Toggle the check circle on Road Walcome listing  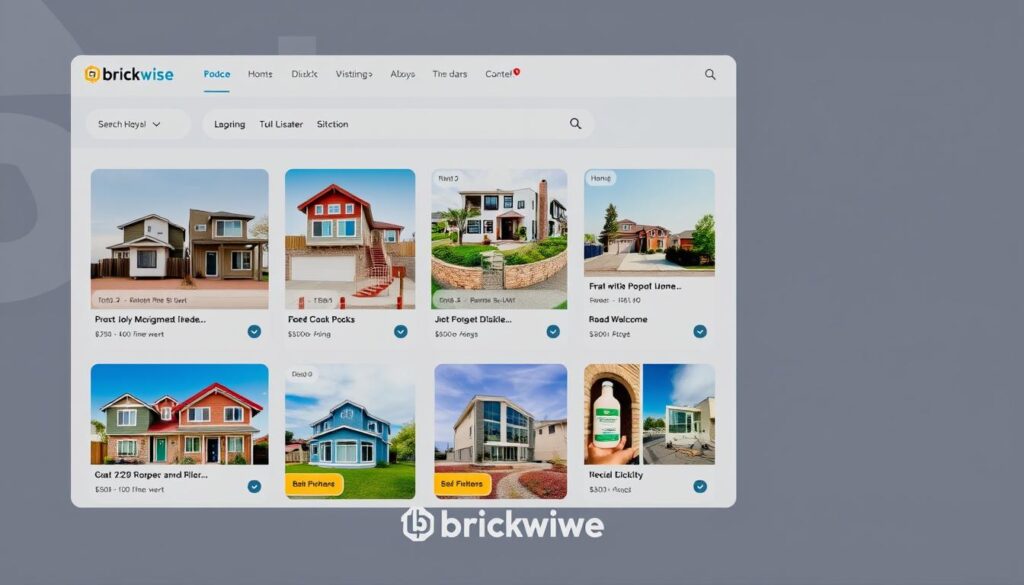pyautogui.click(x=700, y=331)
